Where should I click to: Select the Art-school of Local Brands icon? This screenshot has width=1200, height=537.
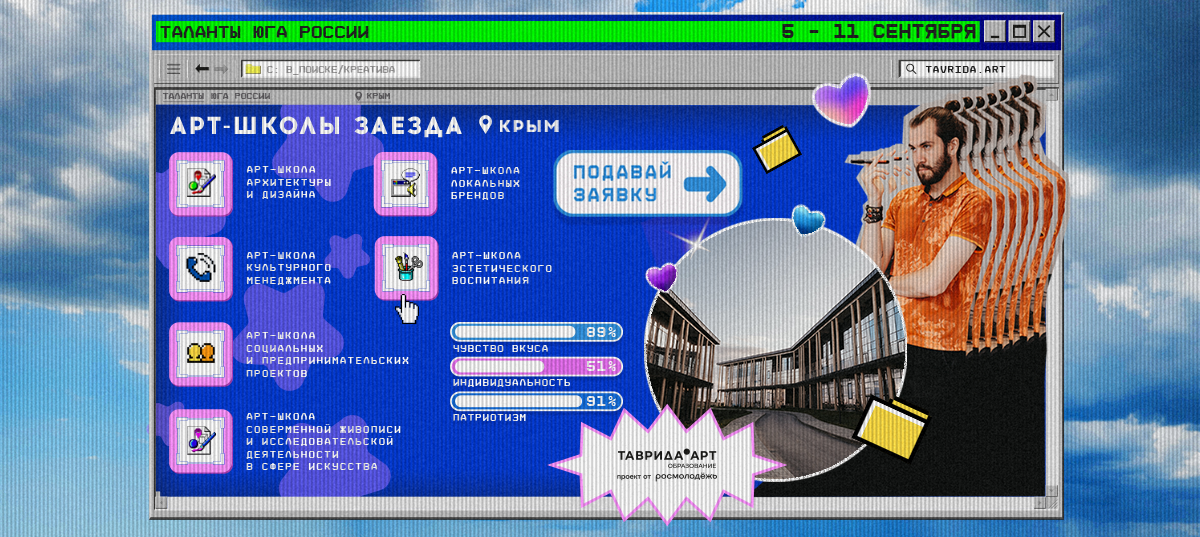405,183
